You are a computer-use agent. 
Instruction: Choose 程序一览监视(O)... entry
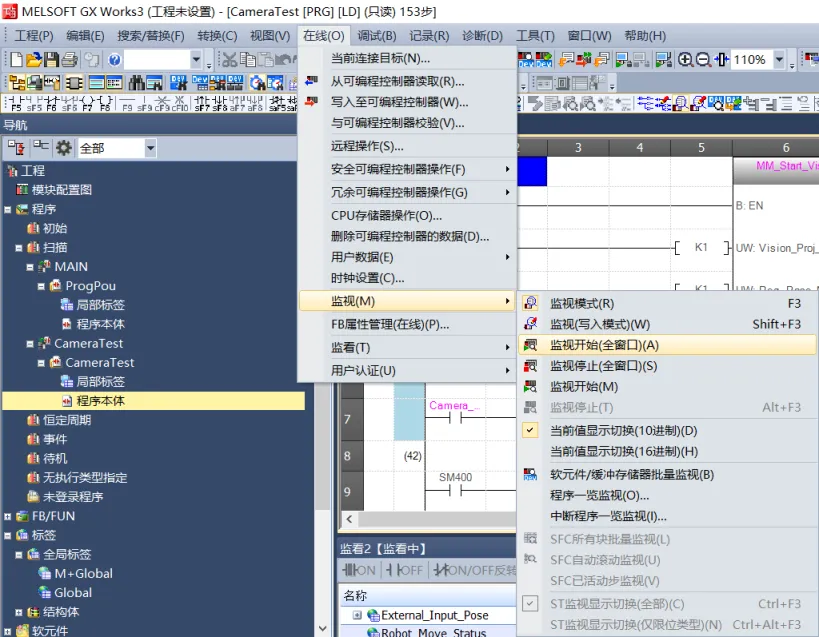[668, 495]
